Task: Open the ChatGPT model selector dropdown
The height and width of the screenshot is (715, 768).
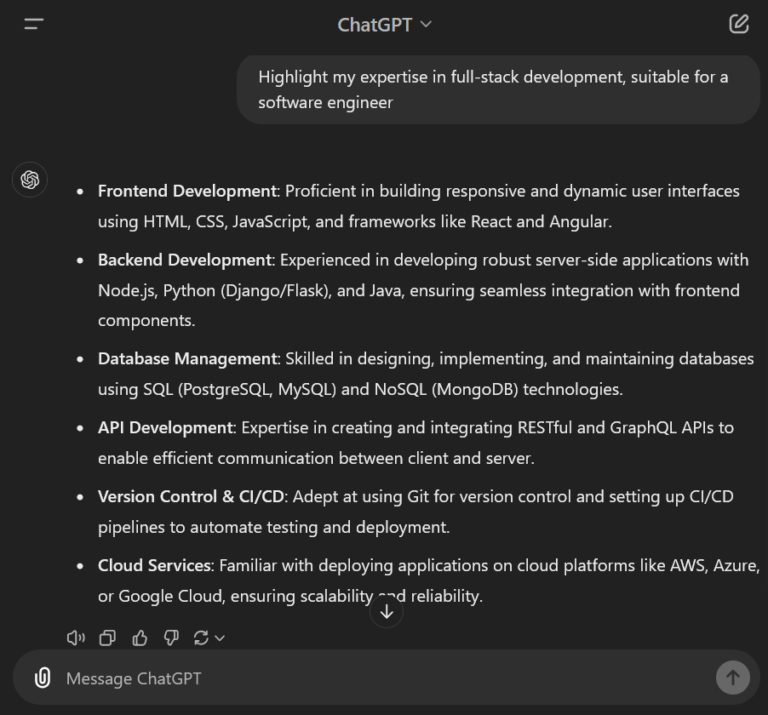Action: point(385,25)
